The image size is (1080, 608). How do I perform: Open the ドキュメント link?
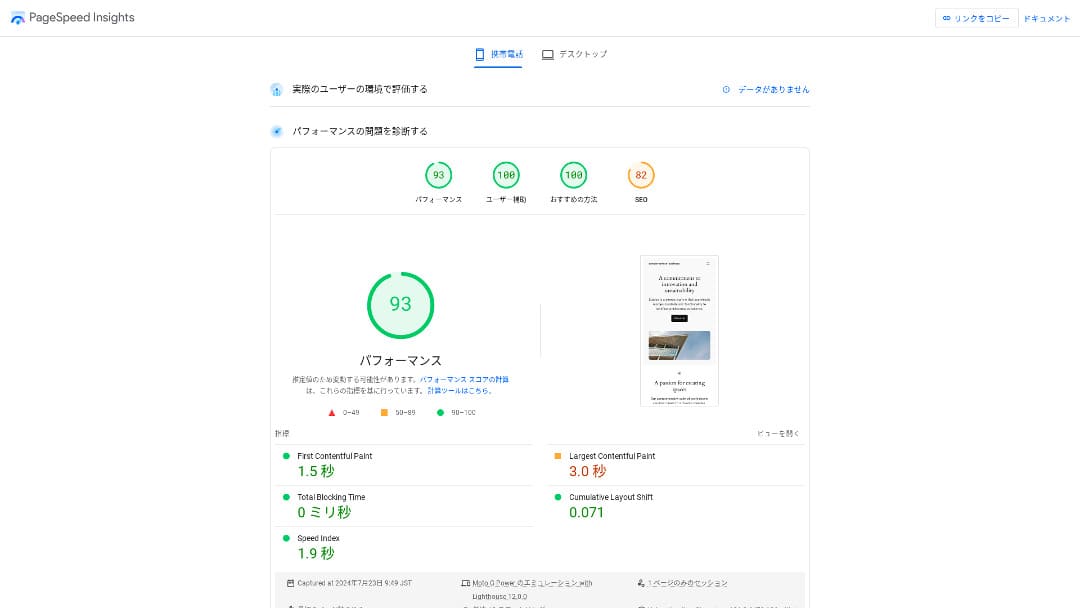1046,18
